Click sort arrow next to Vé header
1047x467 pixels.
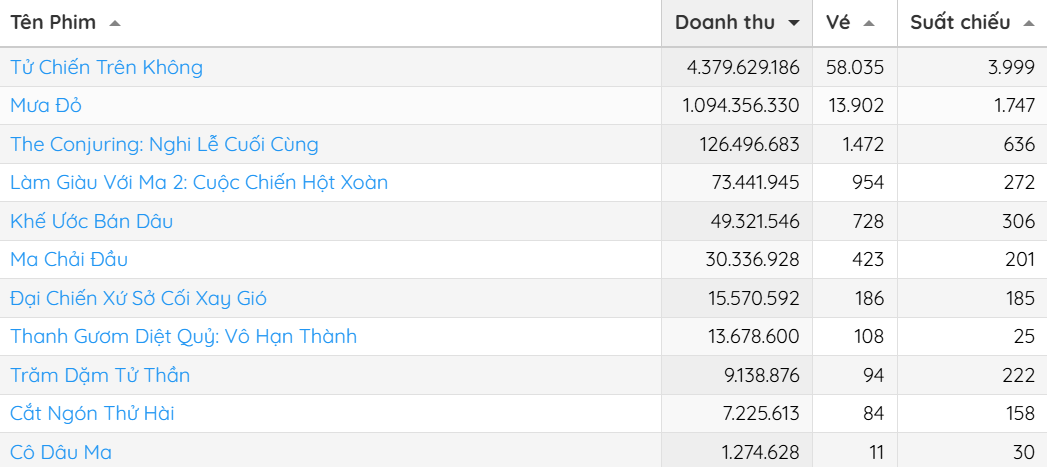pos(868,23)
